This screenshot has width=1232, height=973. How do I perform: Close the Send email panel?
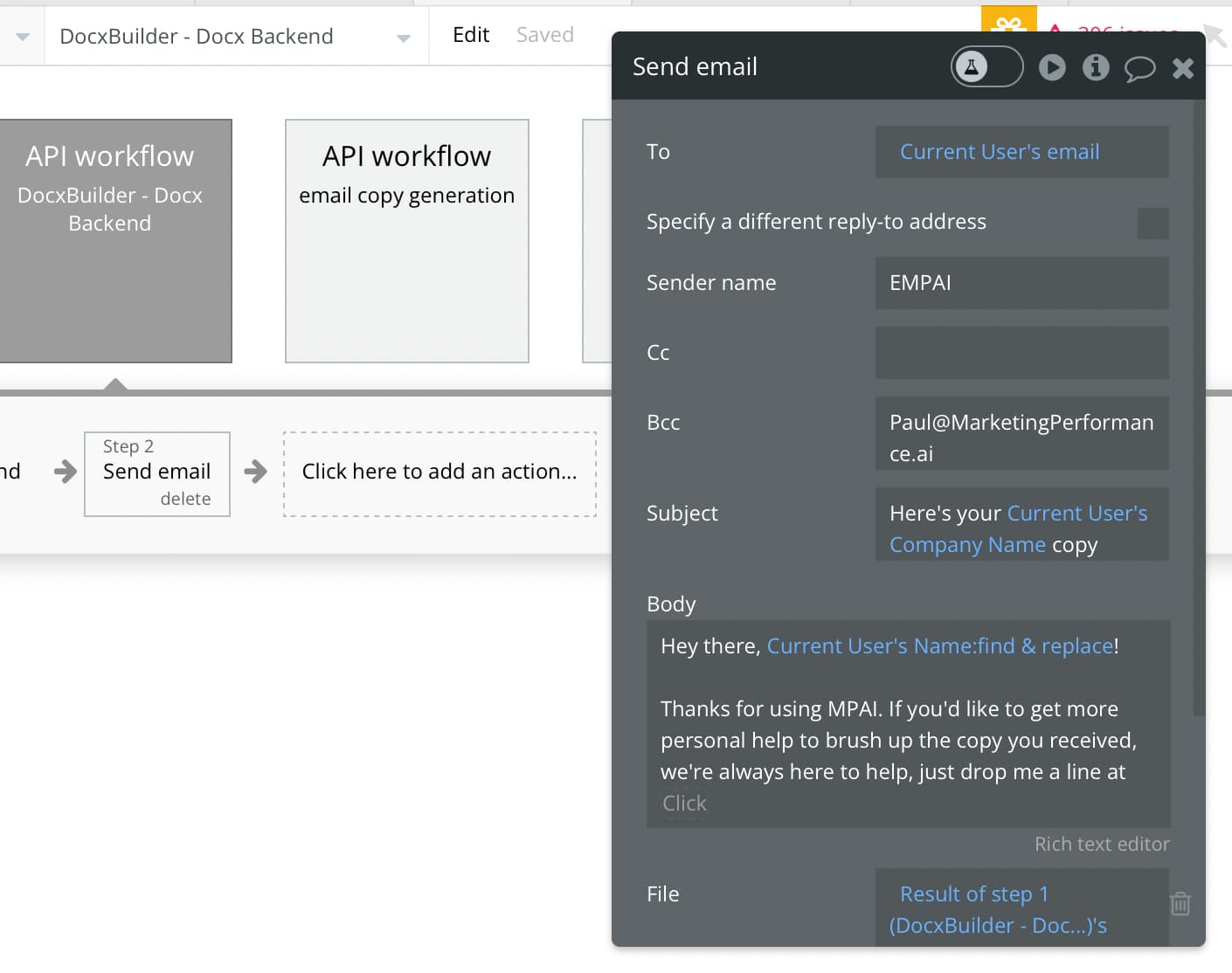[x=1183, y=68]
